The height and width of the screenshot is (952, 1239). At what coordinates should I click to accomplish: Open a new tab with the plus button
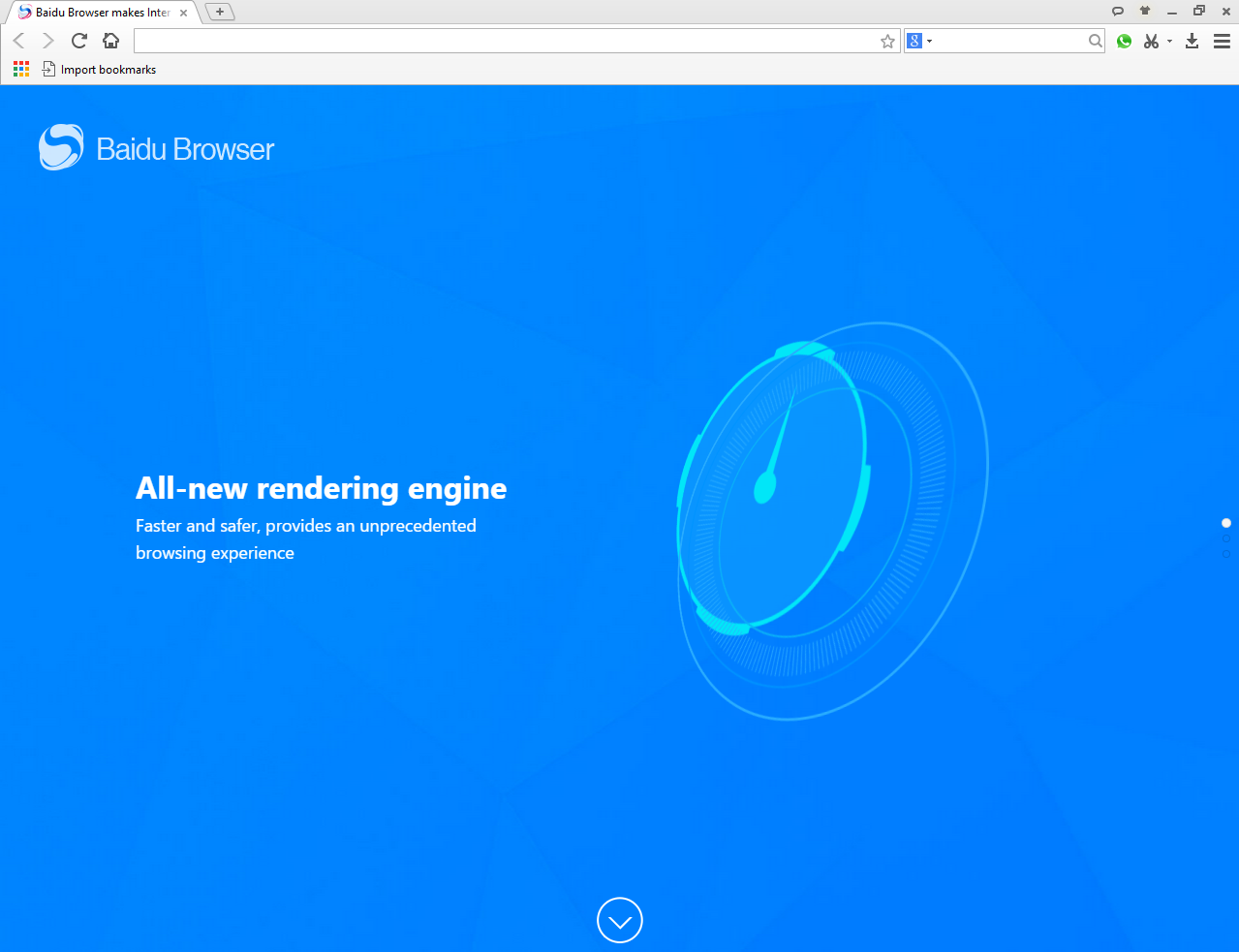(218, 12)
